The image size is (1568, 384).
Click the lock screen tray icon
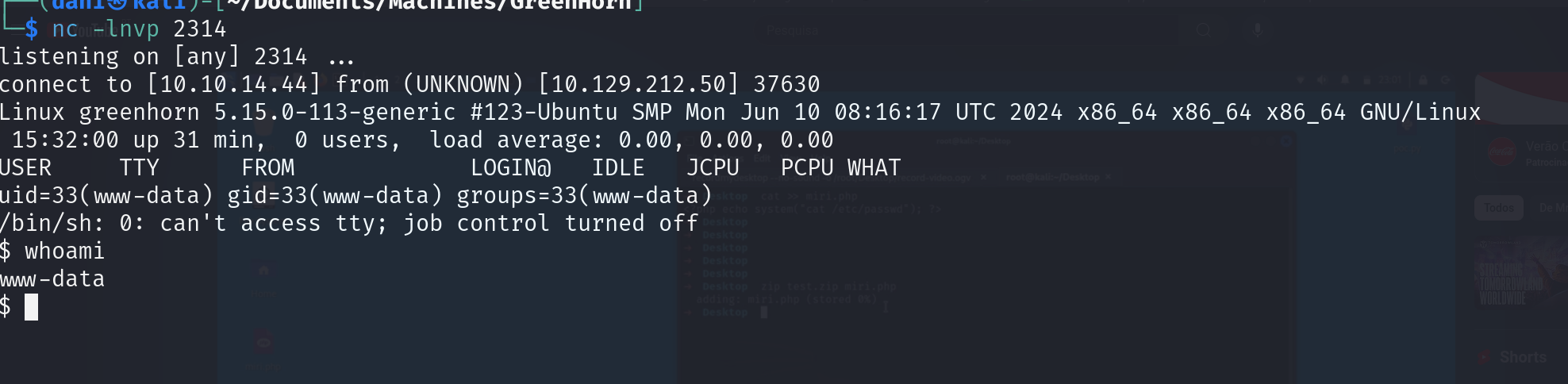point(1423,80)
